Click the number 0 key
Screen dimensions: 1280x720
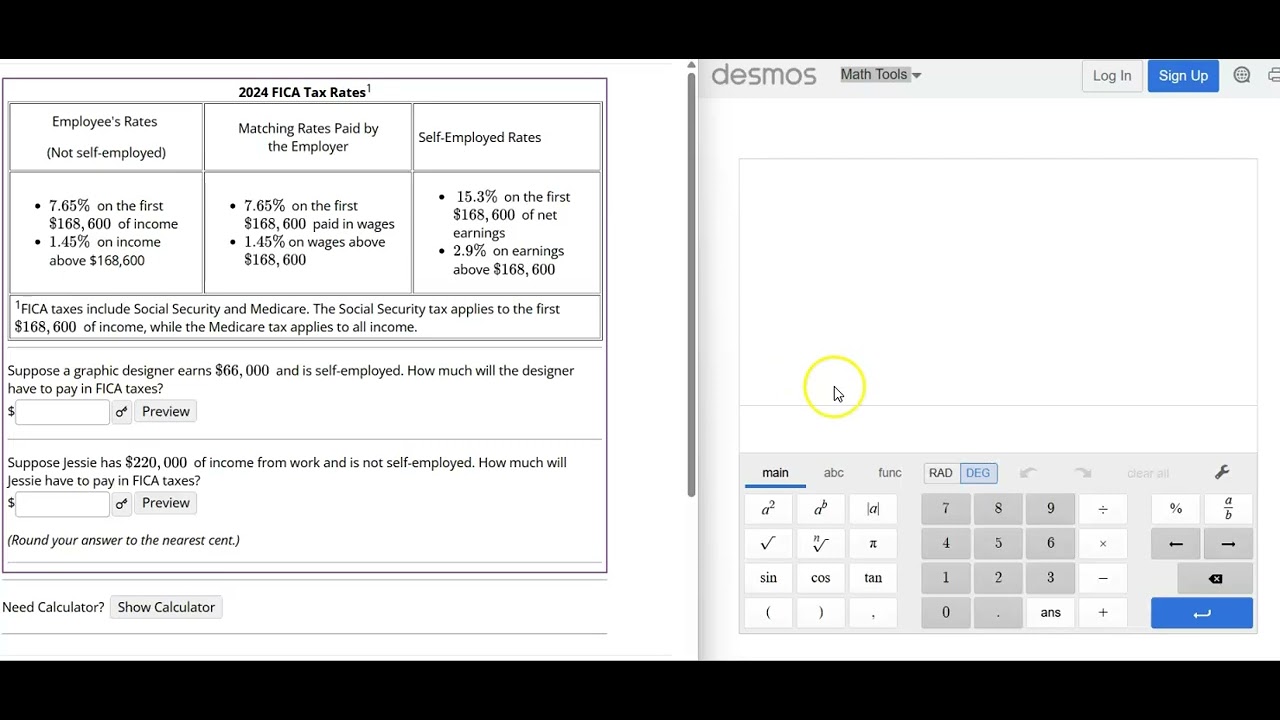tap(945, 613)
